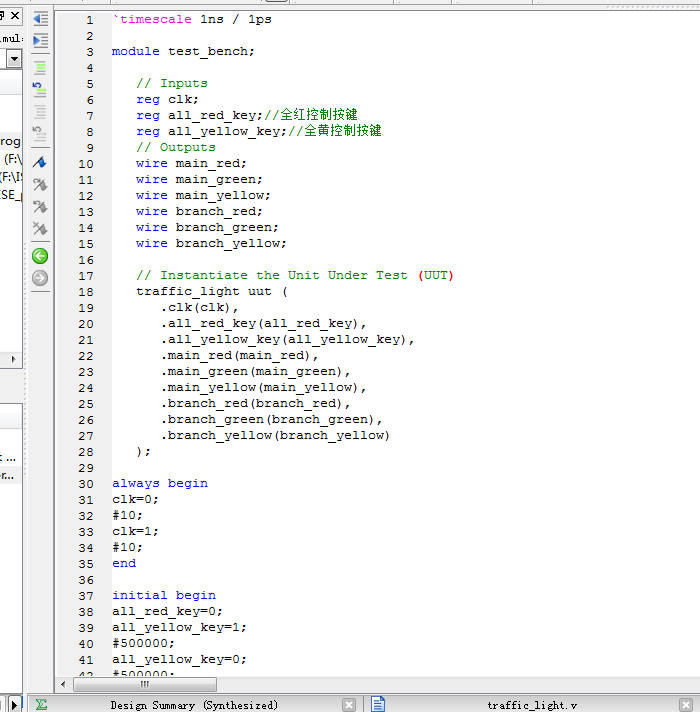Image resolution: width=700 pixels, height=712 pixels.
Task: Close the traffic_light.v tab
Action: coord(687,705)
